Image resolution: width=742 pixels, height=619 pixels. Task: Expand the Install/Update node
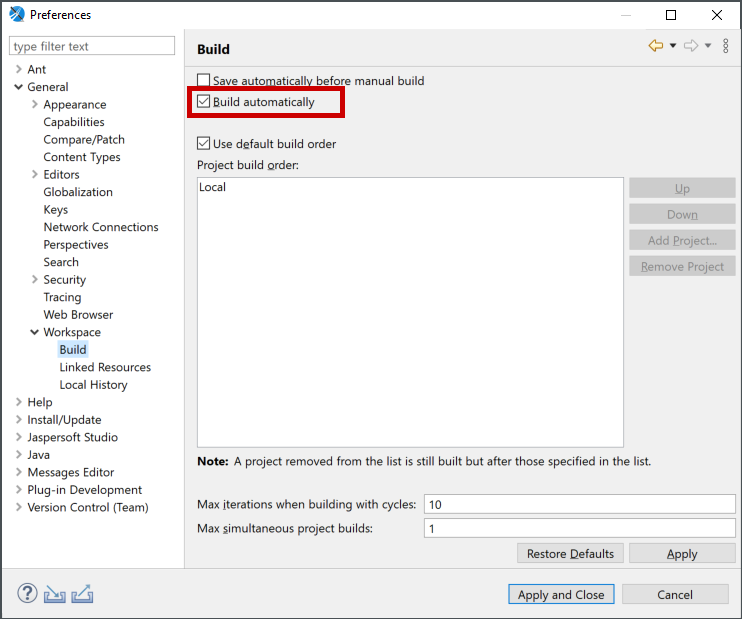(x=18, y=419)
